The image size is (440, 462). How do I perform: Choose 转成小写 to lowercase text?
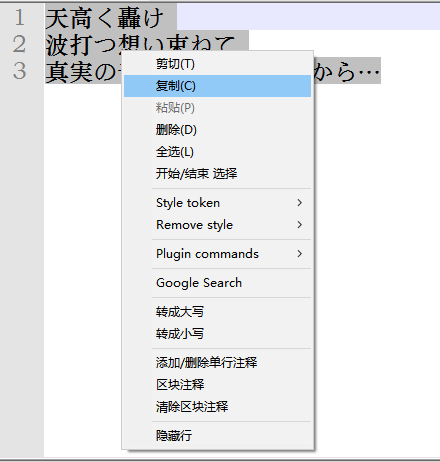(x=217, y=334)
